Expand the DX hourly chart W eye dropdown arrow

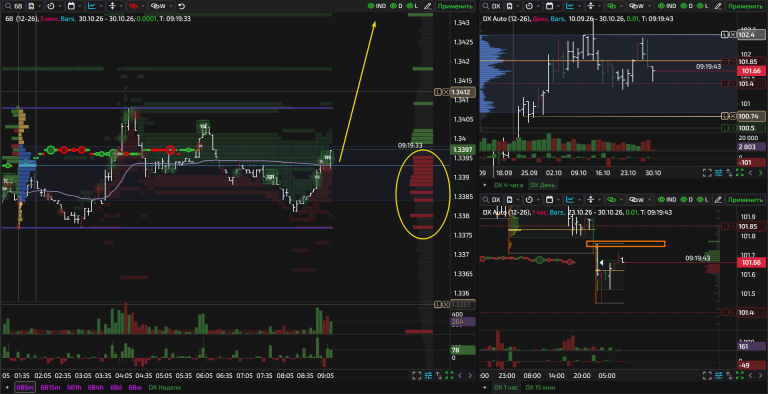click(648, 199)
